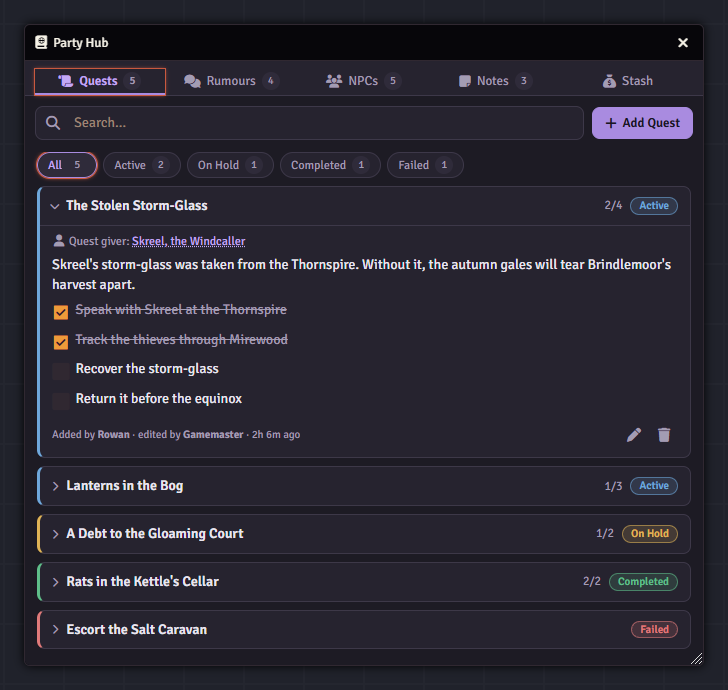Expand Escort the Salt Caravan quest
The image size is (728, 690).
coord(55,630)
